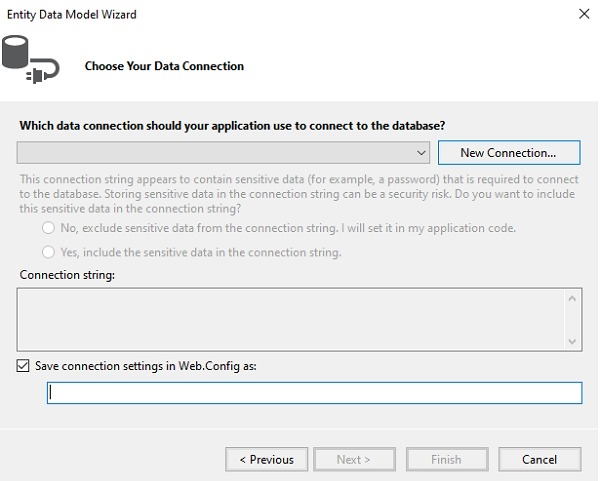
Task: Click the connection string scrollbar track
Action: pos(573,320)
